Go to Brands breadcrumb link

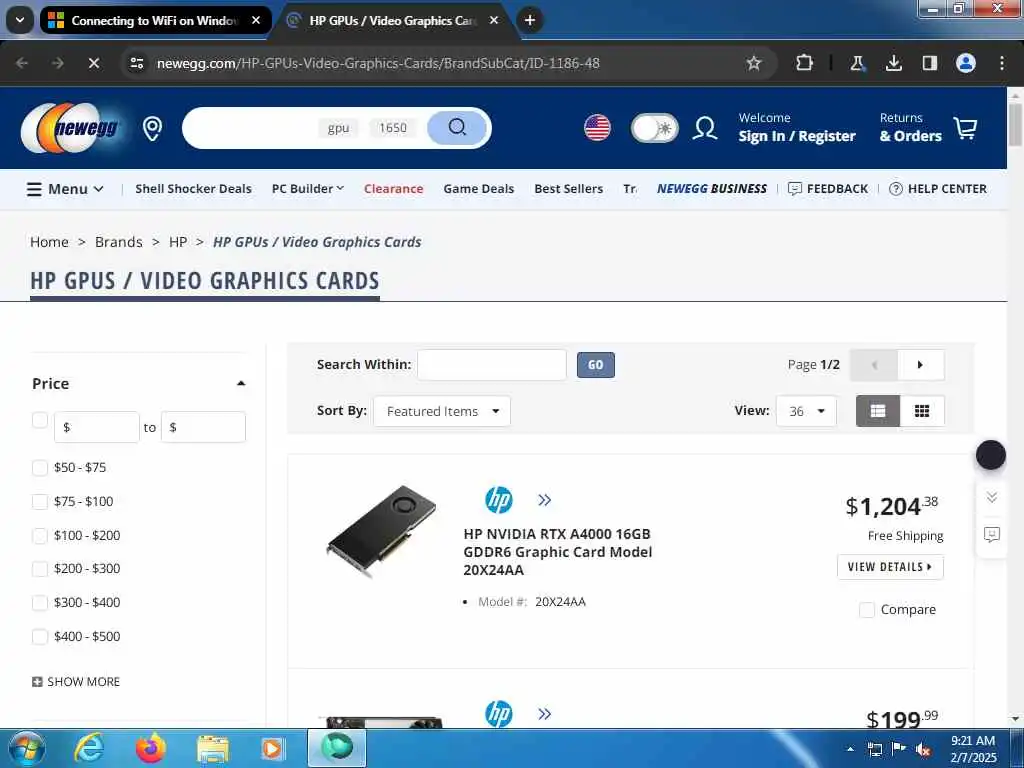[x=118, y=242]
